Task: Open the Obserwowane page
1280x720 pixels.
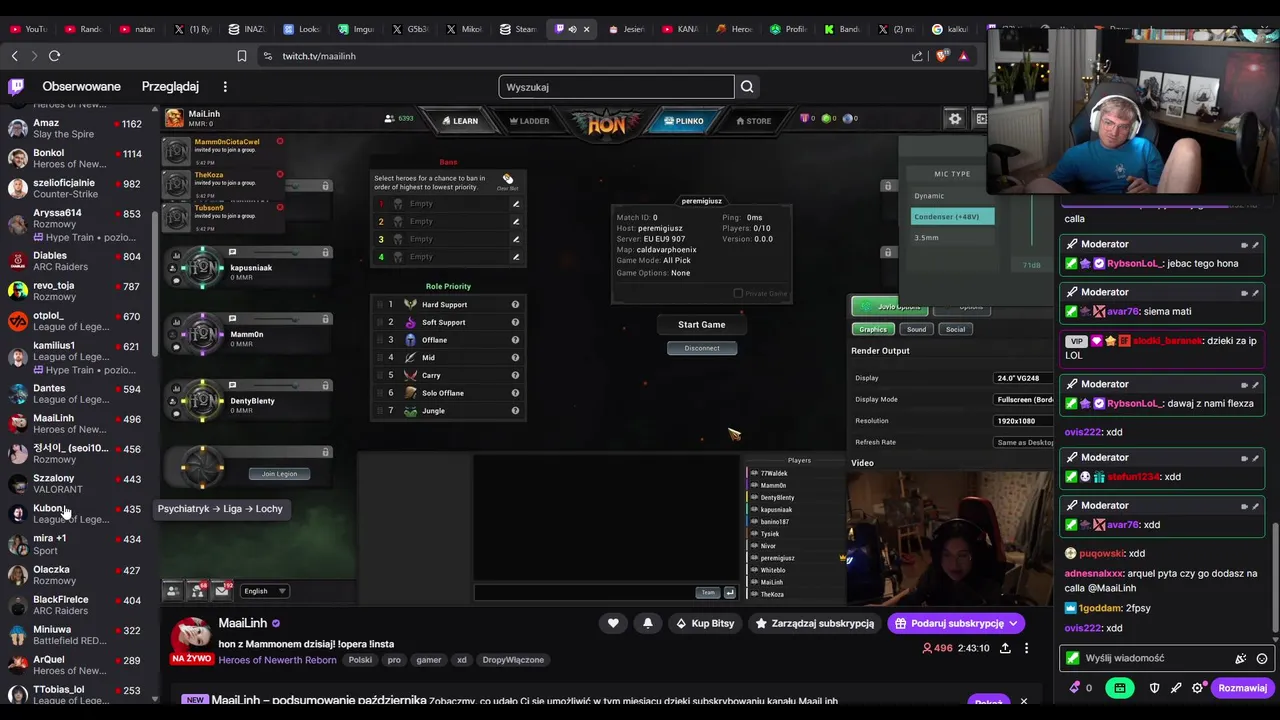Action: point(81,87)
